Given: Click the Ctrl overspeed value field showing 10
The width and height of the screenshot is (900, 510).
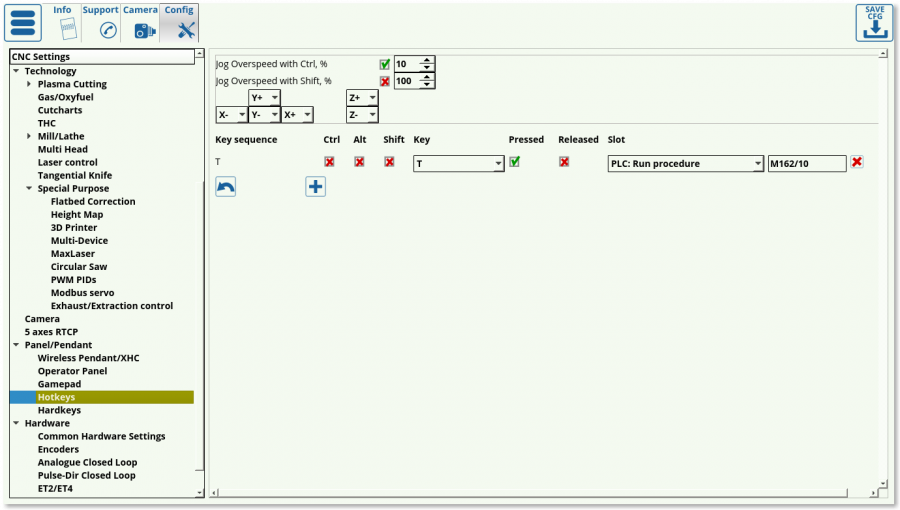Looking at the screenshot, I should pos(408,64).
